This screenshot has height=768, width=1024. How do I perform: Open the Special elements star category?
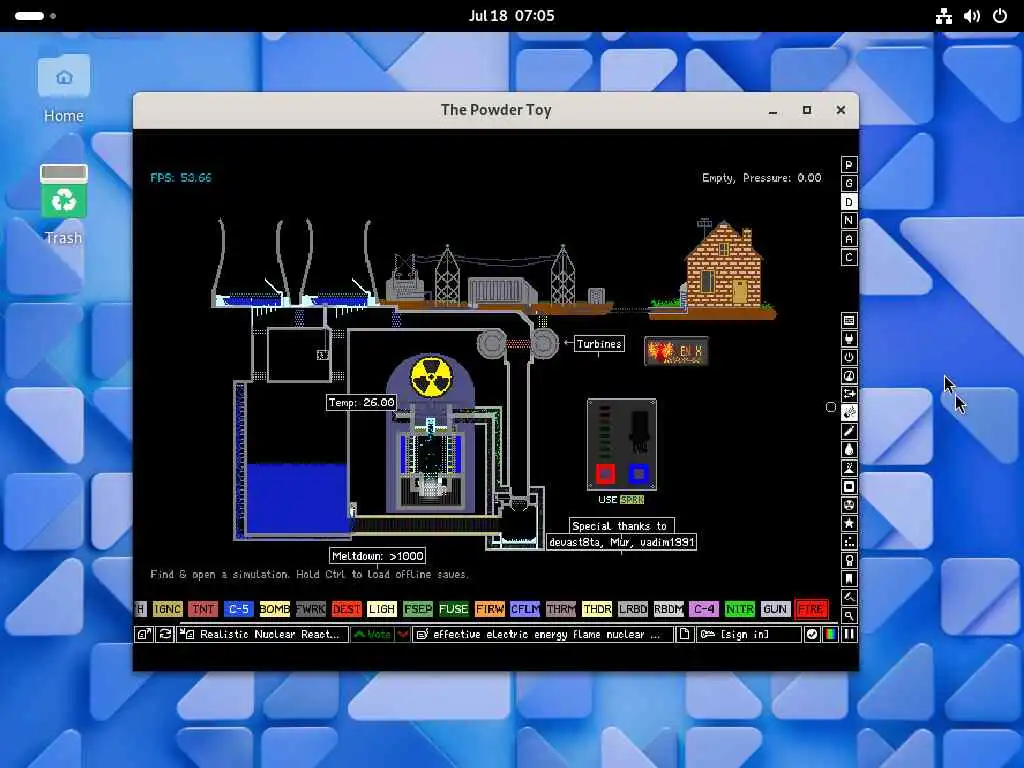tap(849, 523)
